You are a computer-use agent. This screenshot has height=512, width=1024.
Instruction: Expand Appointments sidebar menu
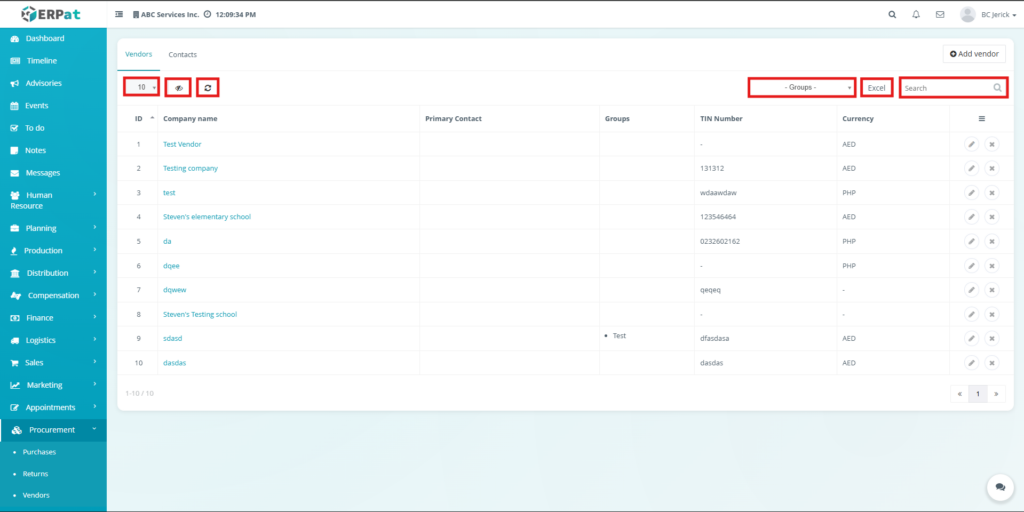pyautogui.click(x=54, y=407)
